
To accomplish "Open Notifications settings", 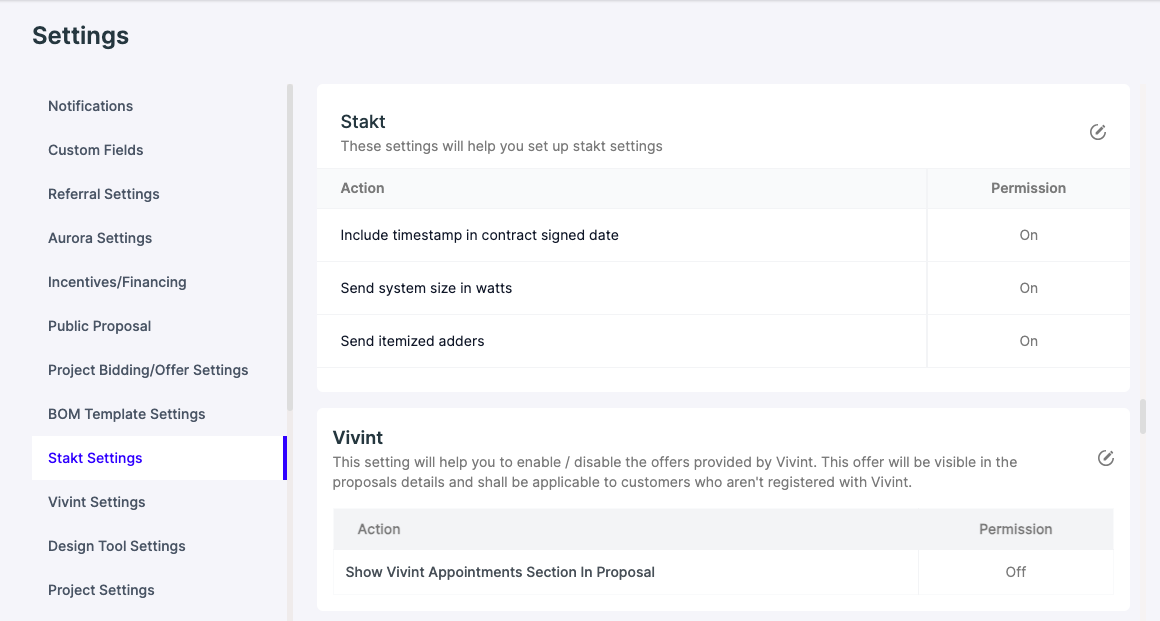I will click(90, 106).
